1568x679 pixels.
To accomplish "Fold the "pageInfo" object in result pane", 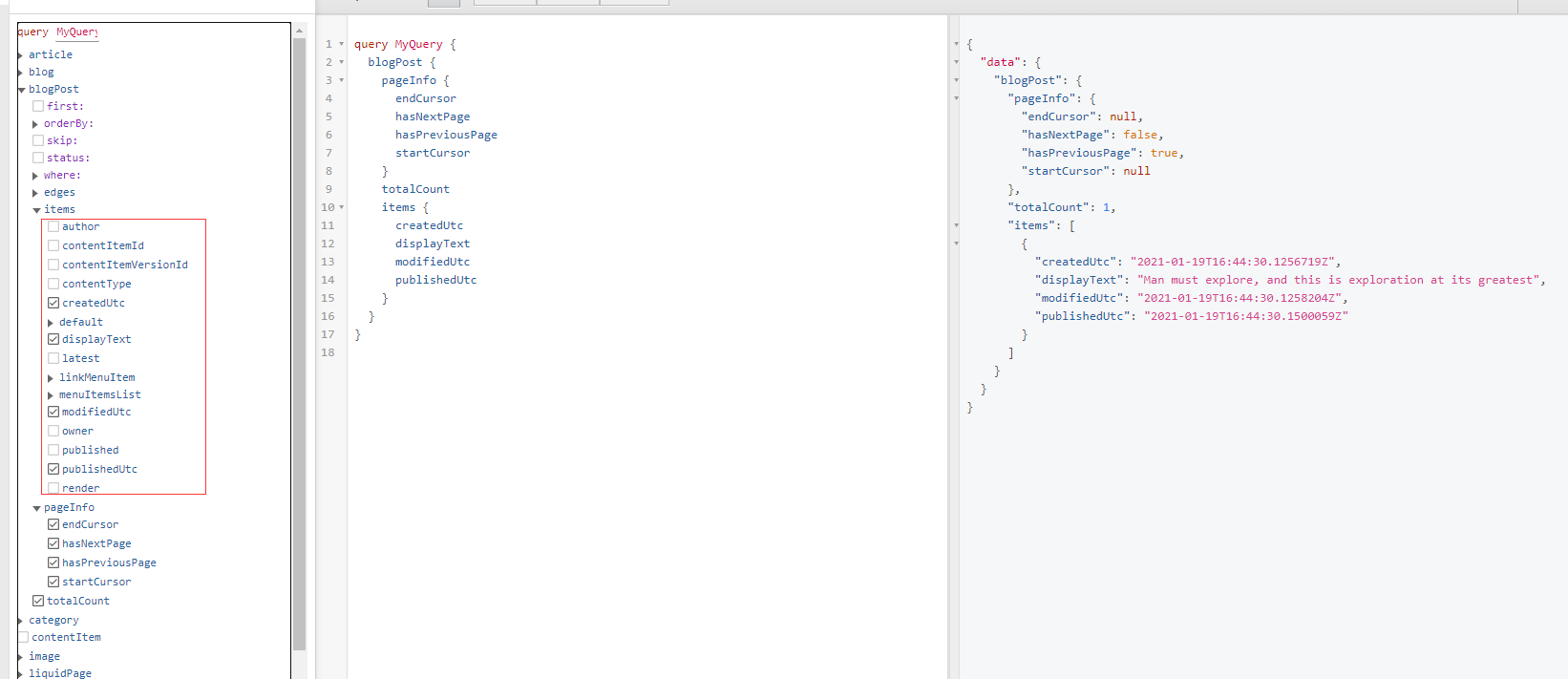I will (956, 98).
